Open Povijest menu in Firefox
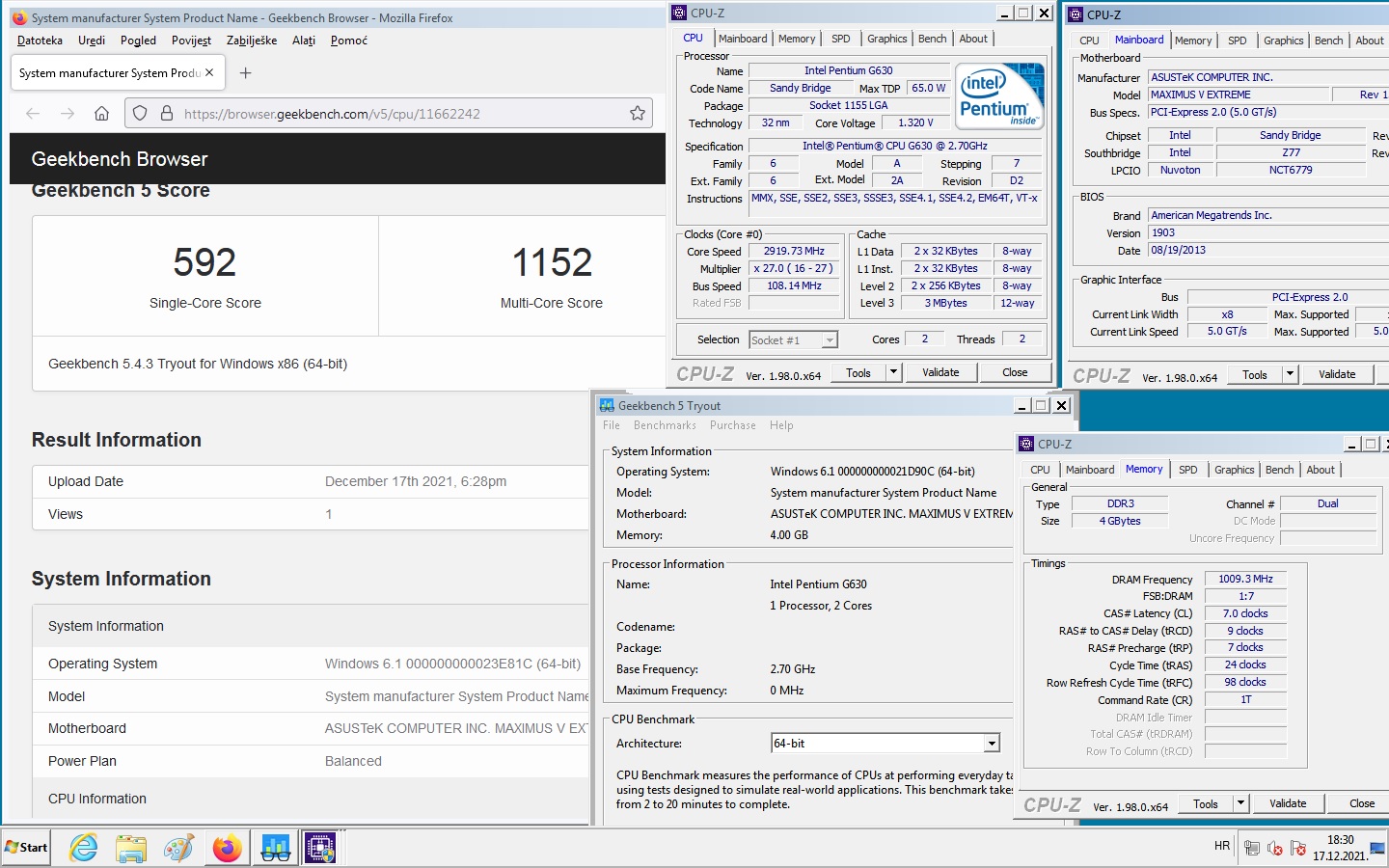The height and width of the screenshot is (868, 1389). pos(191,41)
